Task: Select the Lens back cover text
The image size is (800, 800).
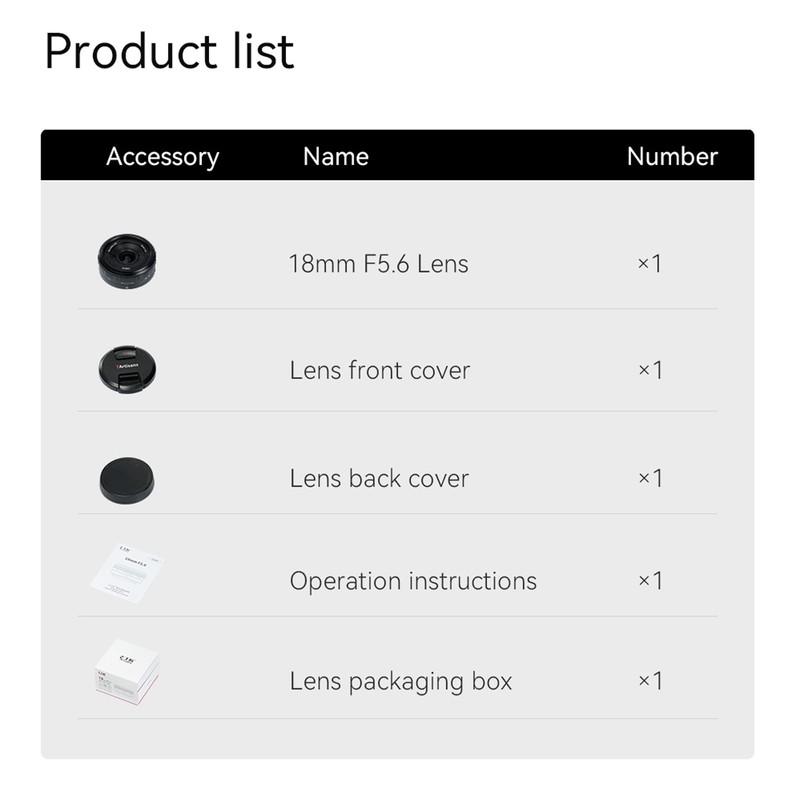Action: pos(379,478)
